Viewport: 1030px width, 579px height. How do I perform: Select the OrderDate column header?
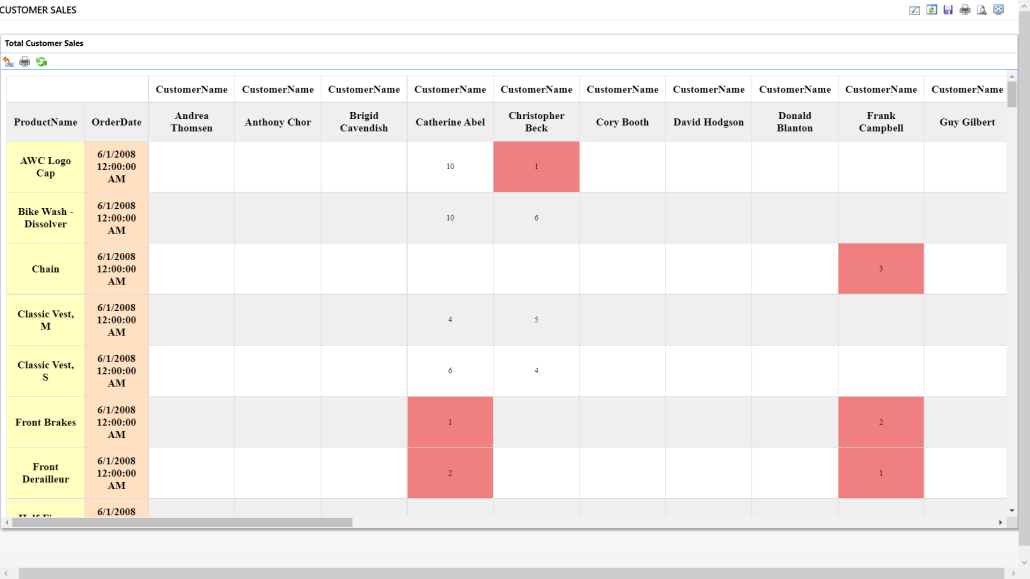click(x=116, y=122)
